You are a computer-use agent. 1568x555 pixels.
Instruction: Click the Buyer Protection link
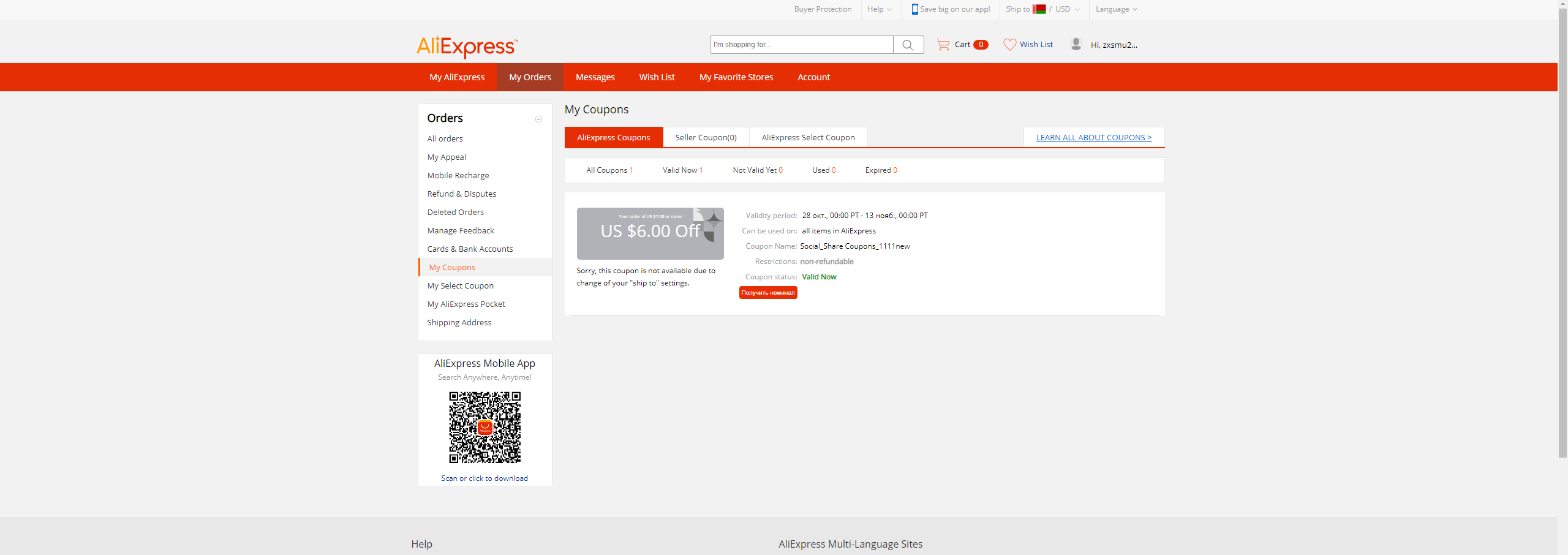click(823, 9)
